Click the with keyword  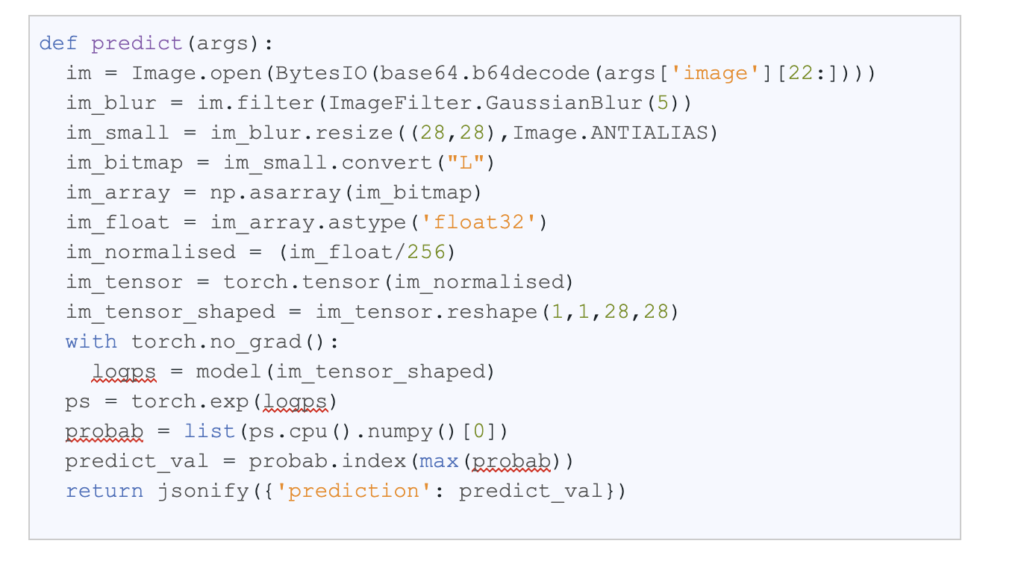[91, 342]
